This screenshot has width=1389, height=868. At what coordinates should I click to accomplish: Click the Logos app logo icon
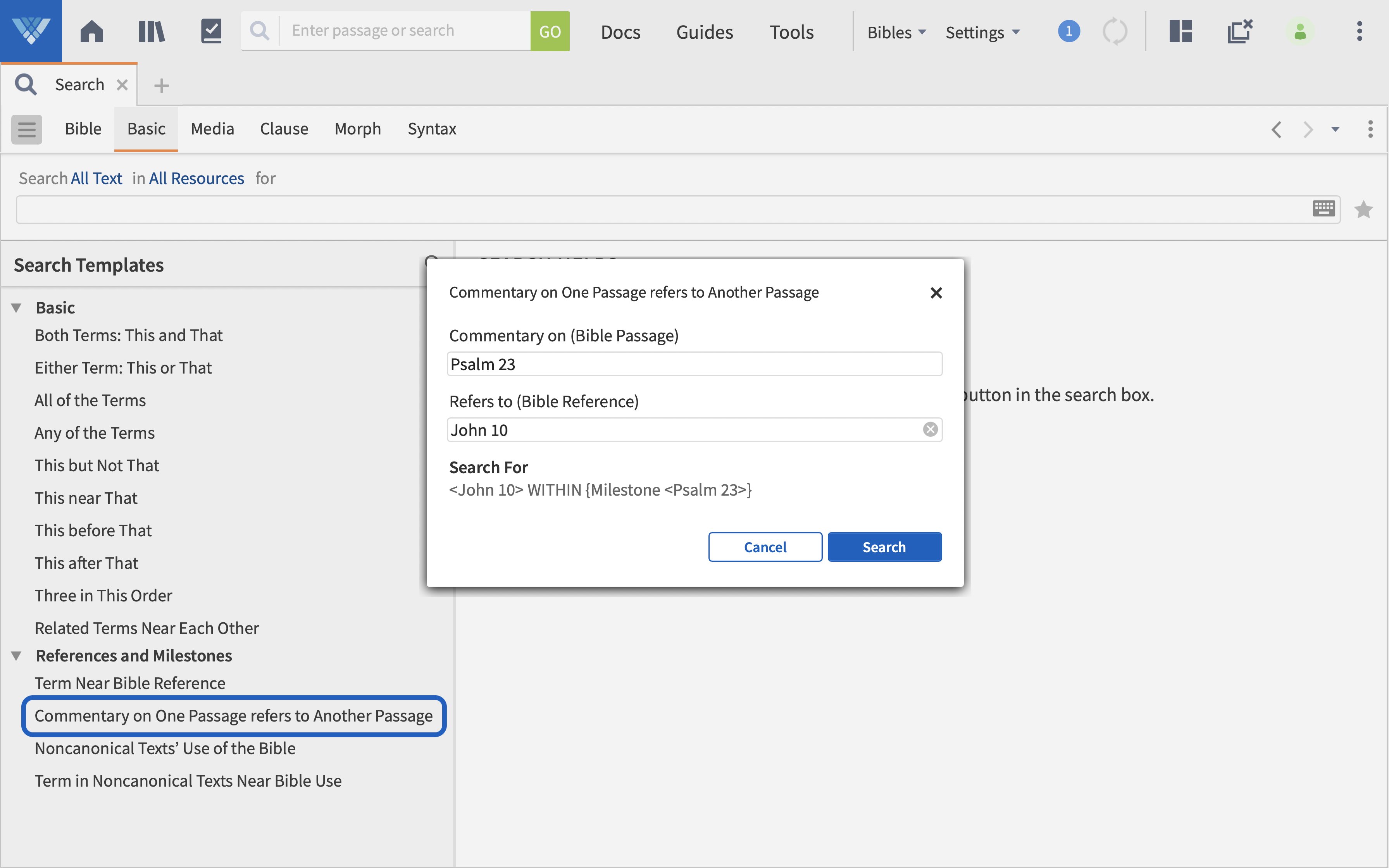coord(31,31)
